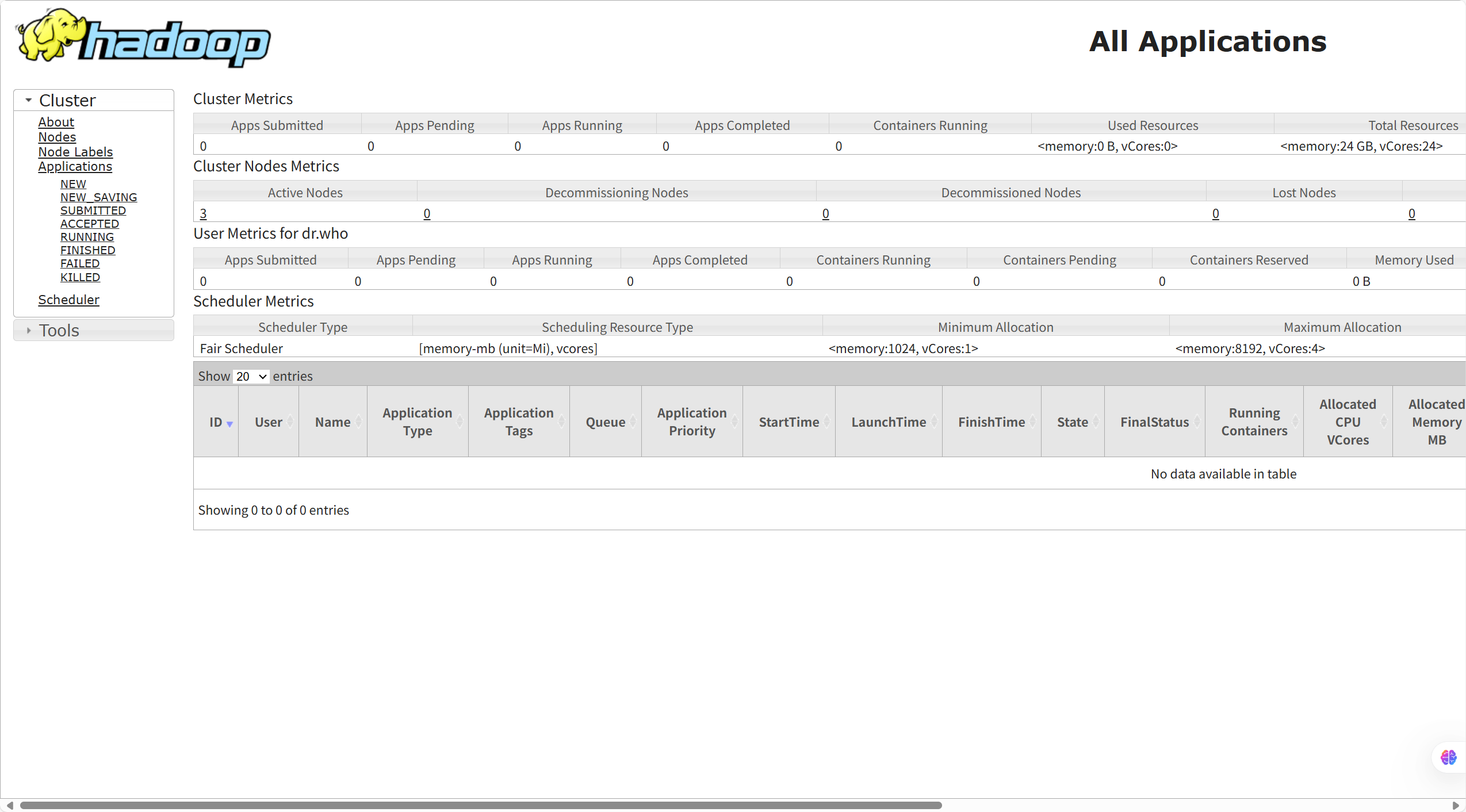This screenshot has width=1466, height=812.
Task: Open the Show entries dropdown
Action: click(251, 376)
